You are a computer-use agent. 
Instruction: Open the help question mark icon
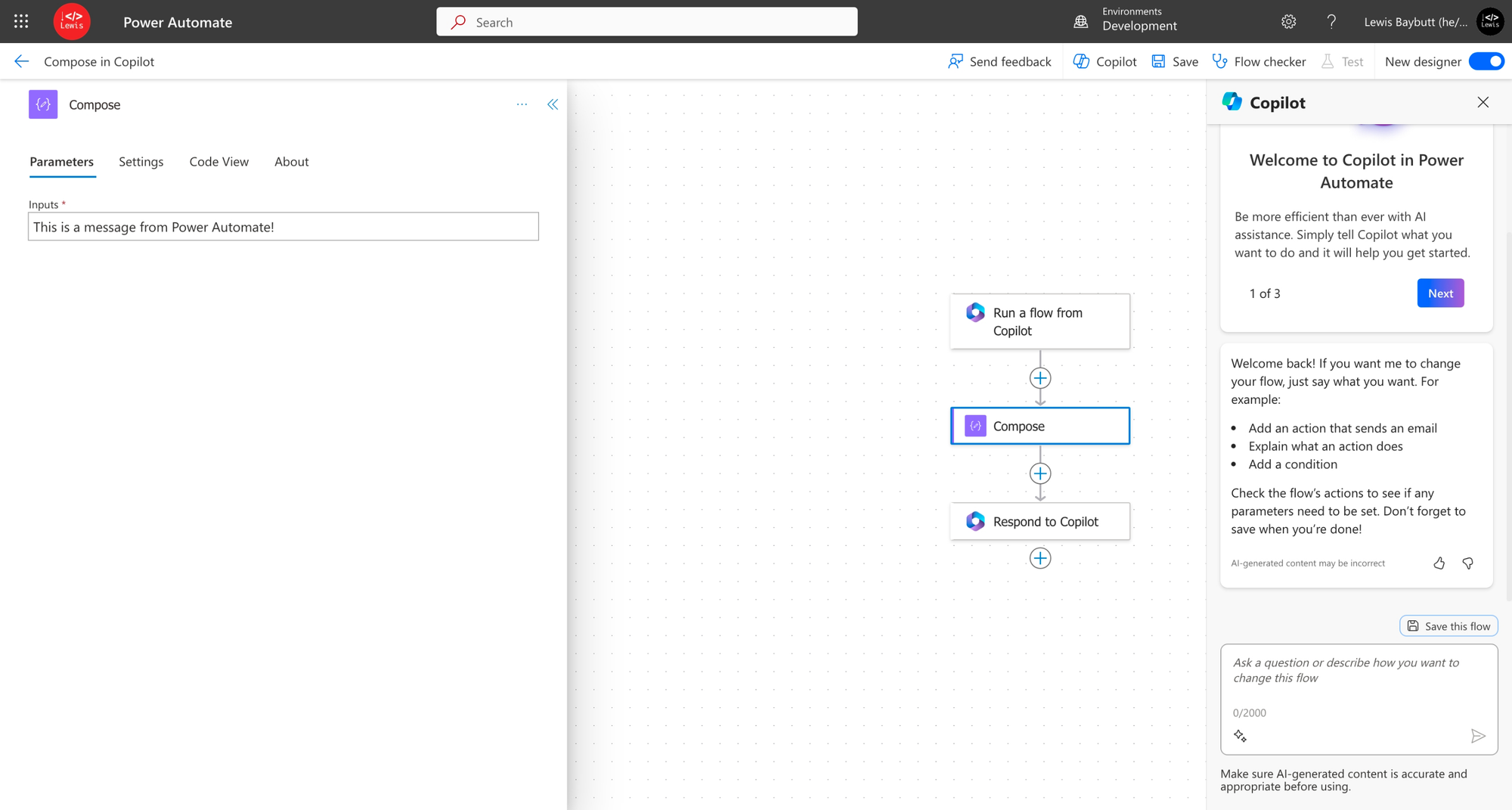1331,22
